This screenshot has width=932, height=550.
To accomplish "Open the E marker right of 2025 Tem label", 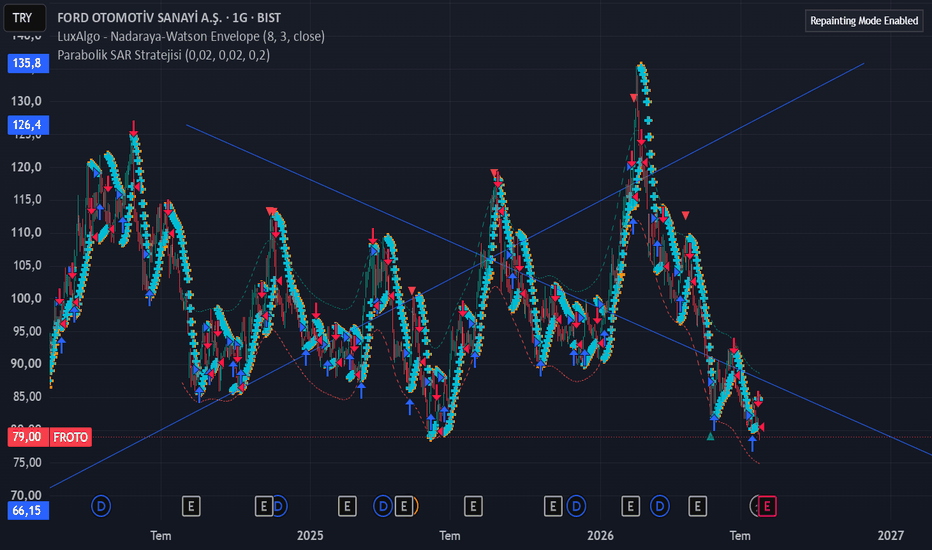I will 473,507.
